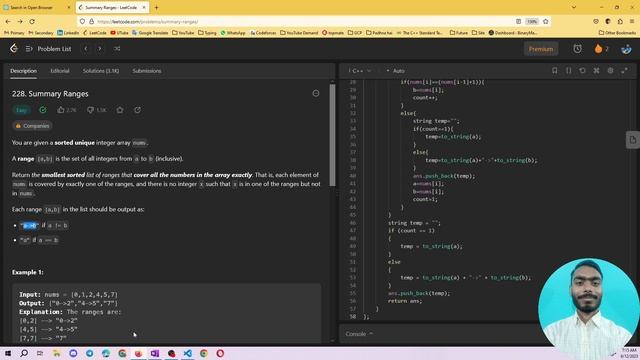Open the browser hamburger menu
This screenshot has height=360, width=640.
point(632,21)
